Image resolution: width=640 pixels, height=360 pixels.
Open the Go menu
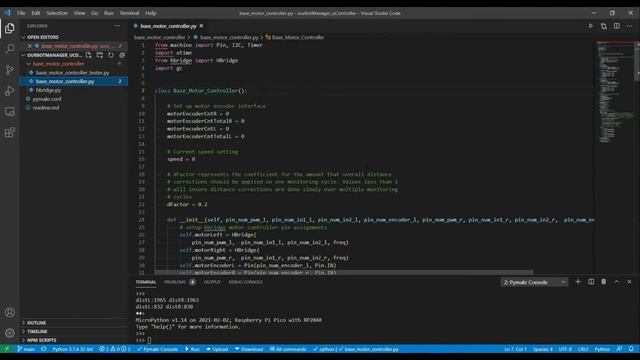95,13
